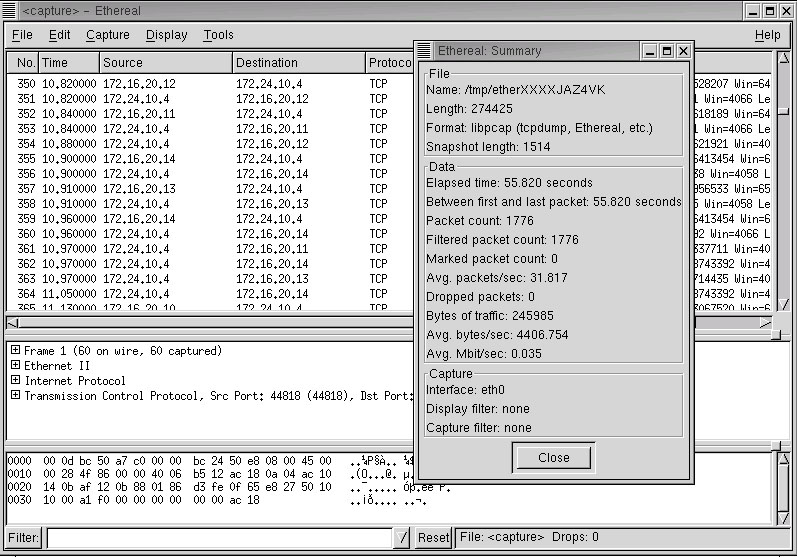
Task: Minimize the Ethereal Summary dialog
Action: pos(650,51)
